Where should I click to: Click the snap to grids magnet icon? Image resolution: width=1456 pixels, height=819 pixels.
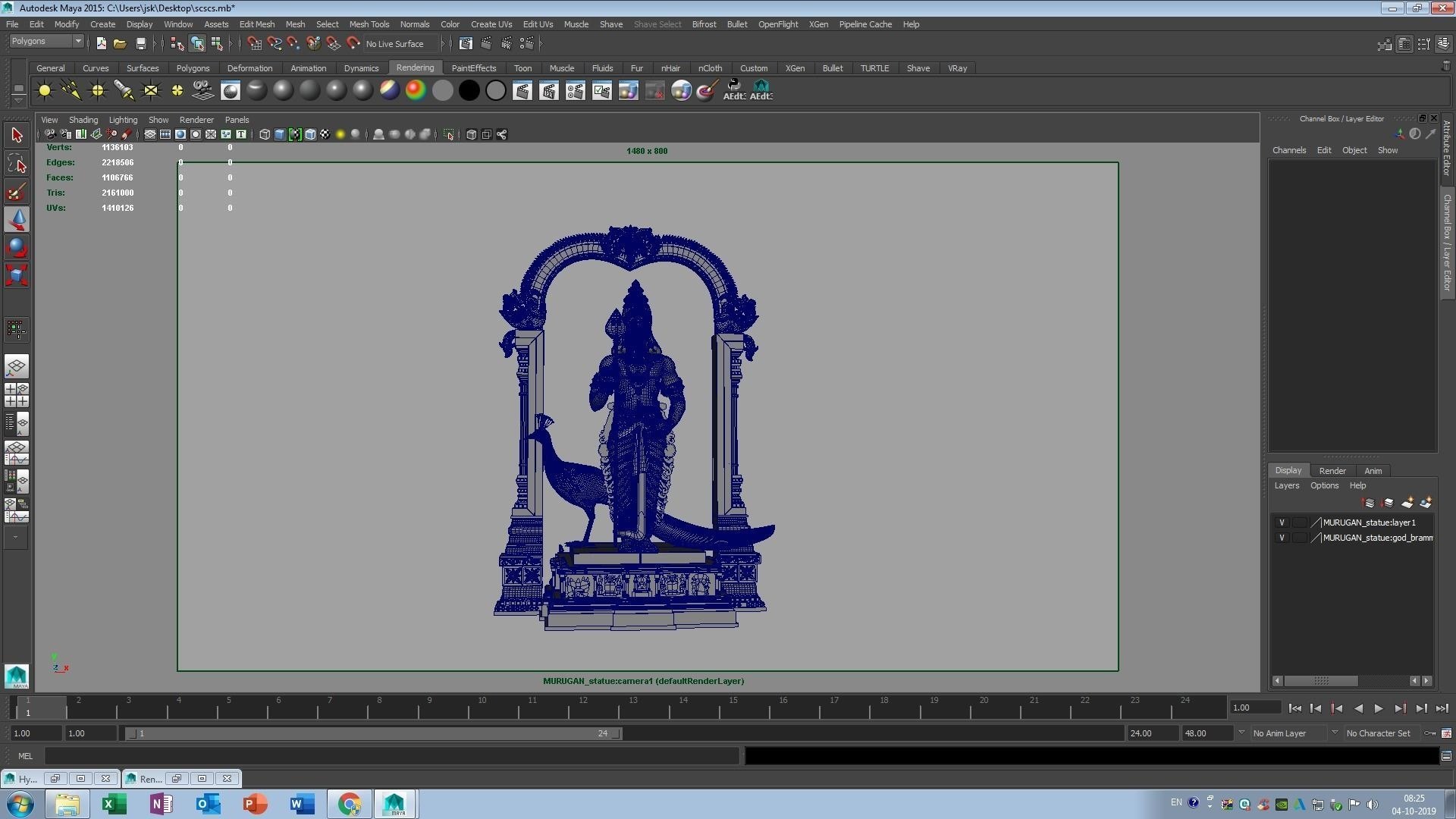(x=254, y=44)
